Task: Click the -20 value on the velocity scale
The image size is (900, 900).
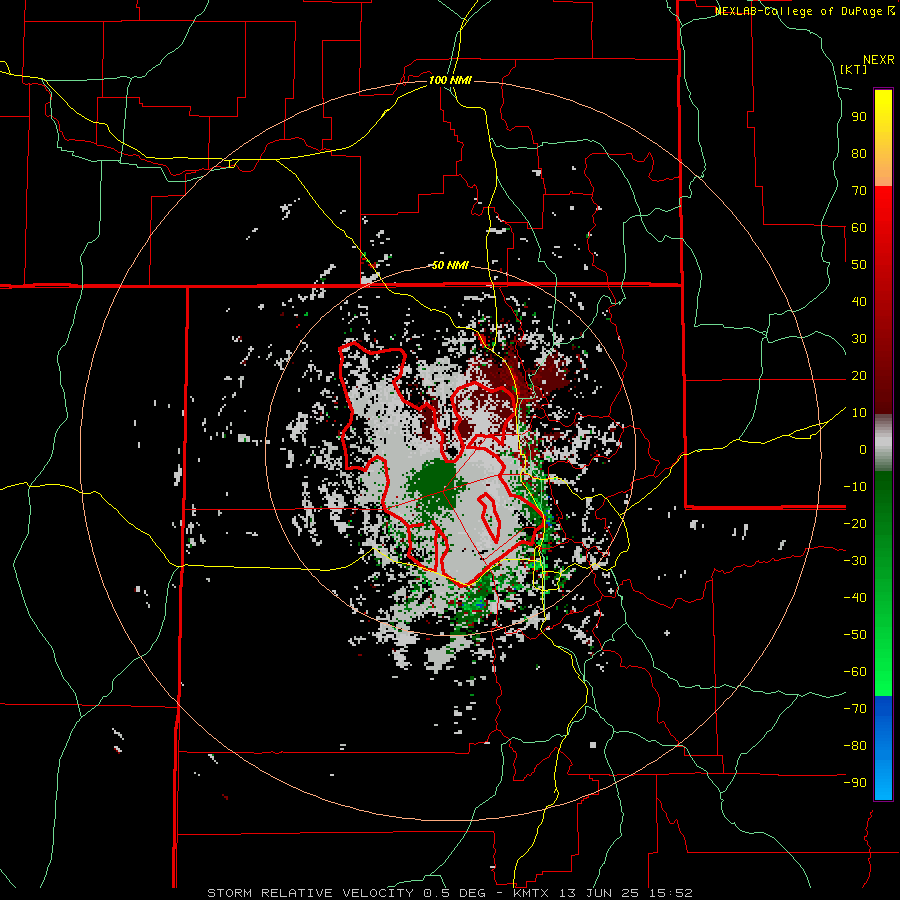Action: [x=855, y=523]
